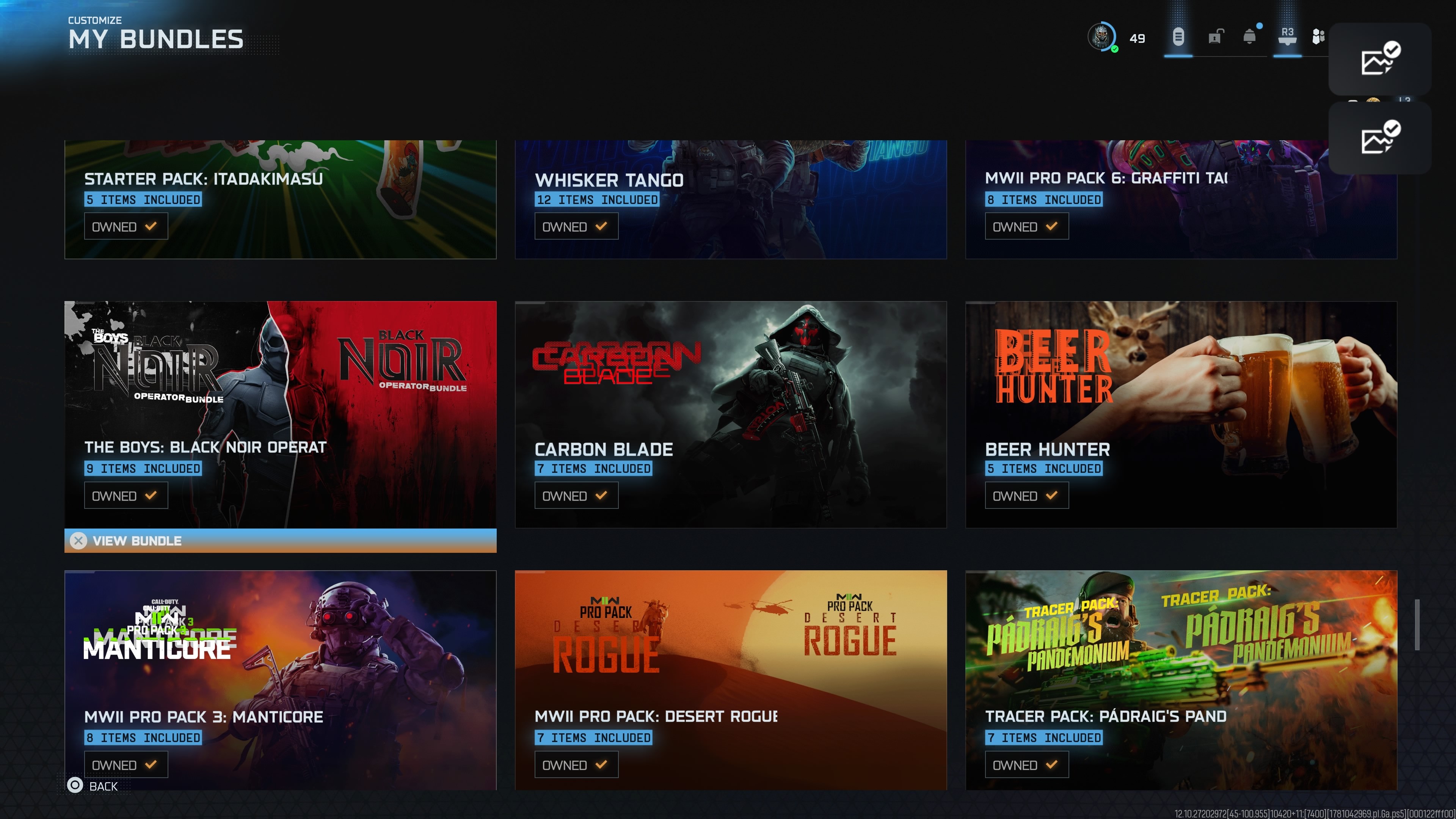
Task: Click OWNED on MWII Pro Pack 3: Manticore
Action: (126, 765)
